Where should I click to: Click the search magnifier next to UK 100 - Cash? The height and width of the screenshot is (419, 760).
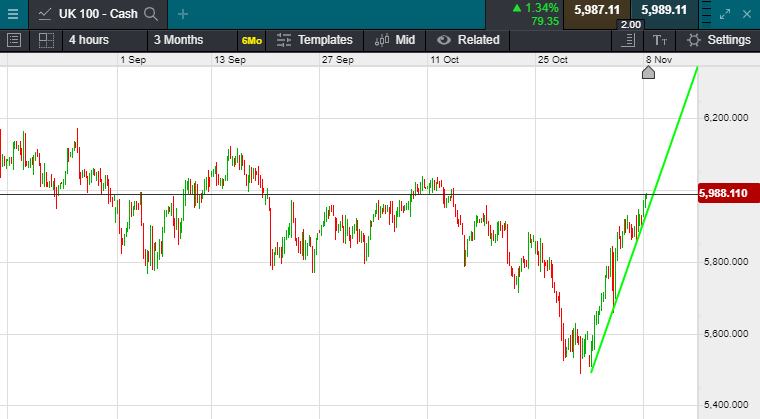(x=151, y=14)
